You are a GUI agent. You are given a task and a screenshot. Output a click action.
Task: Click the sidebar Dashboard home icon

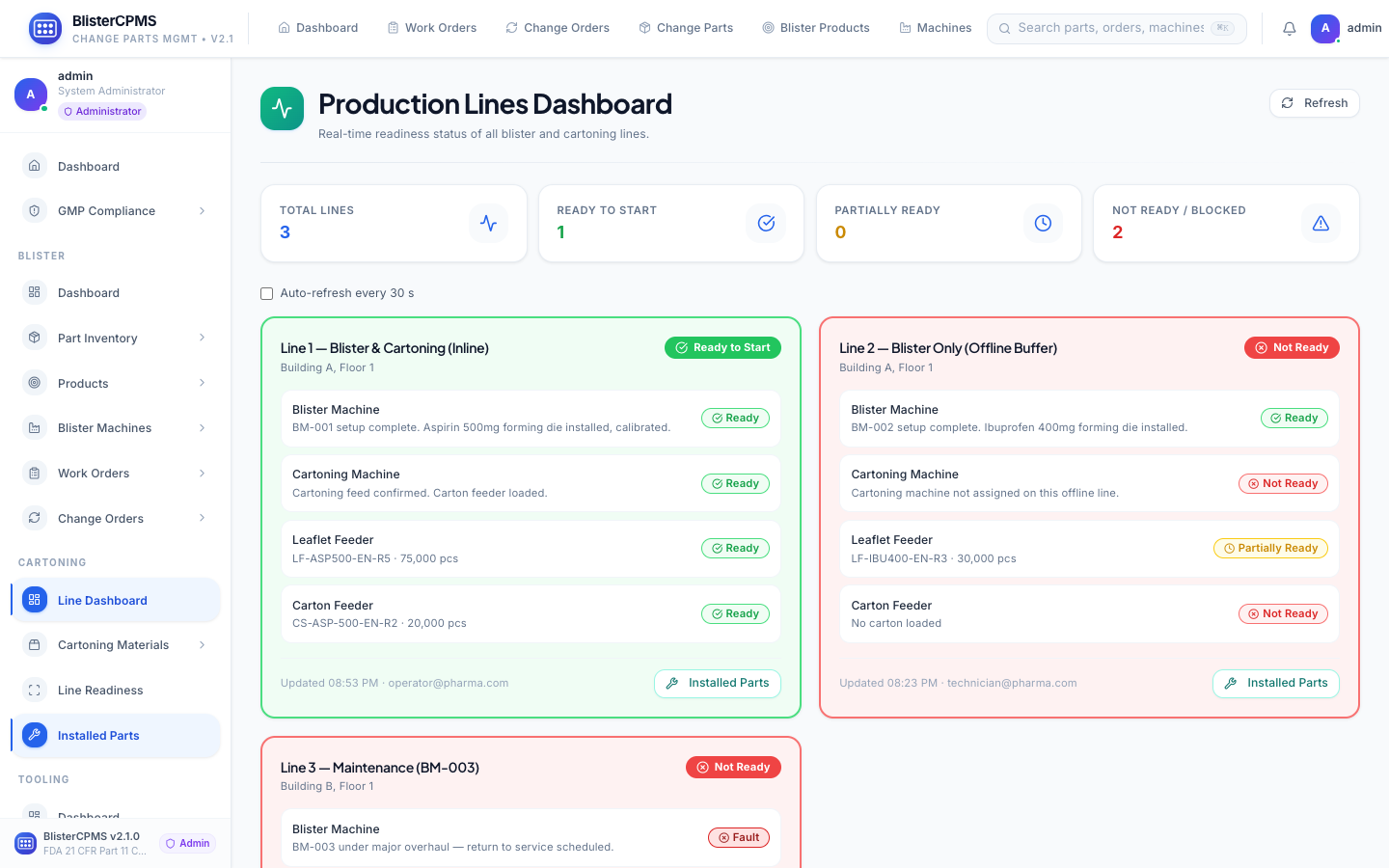click(x=35, y=166)
